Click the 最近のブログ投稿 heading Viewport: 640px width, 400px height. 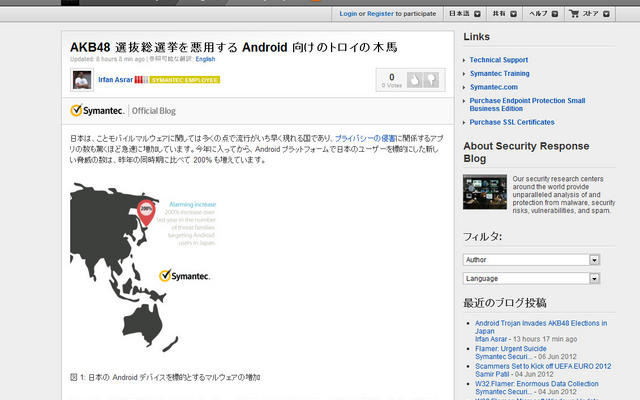pos(504,303)
